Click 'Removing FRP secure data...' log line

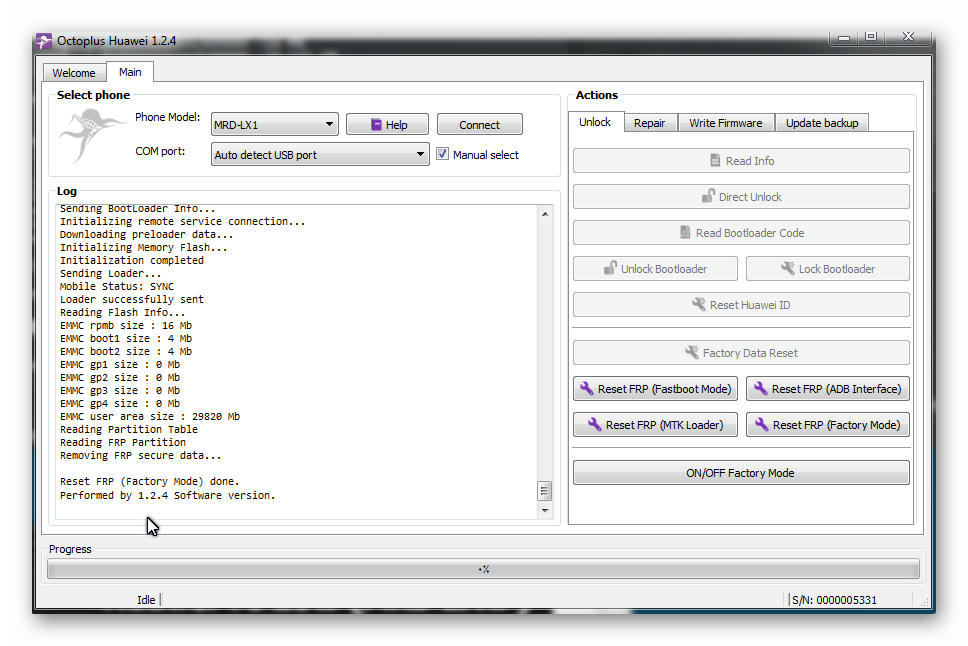coord(140,455)
